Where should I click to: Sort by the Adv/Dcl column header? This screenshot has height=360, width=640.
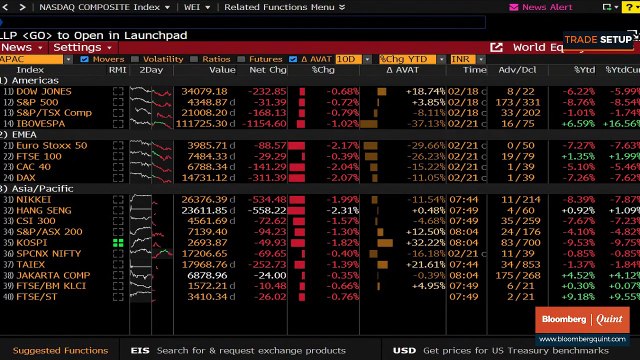pos(517,70)
